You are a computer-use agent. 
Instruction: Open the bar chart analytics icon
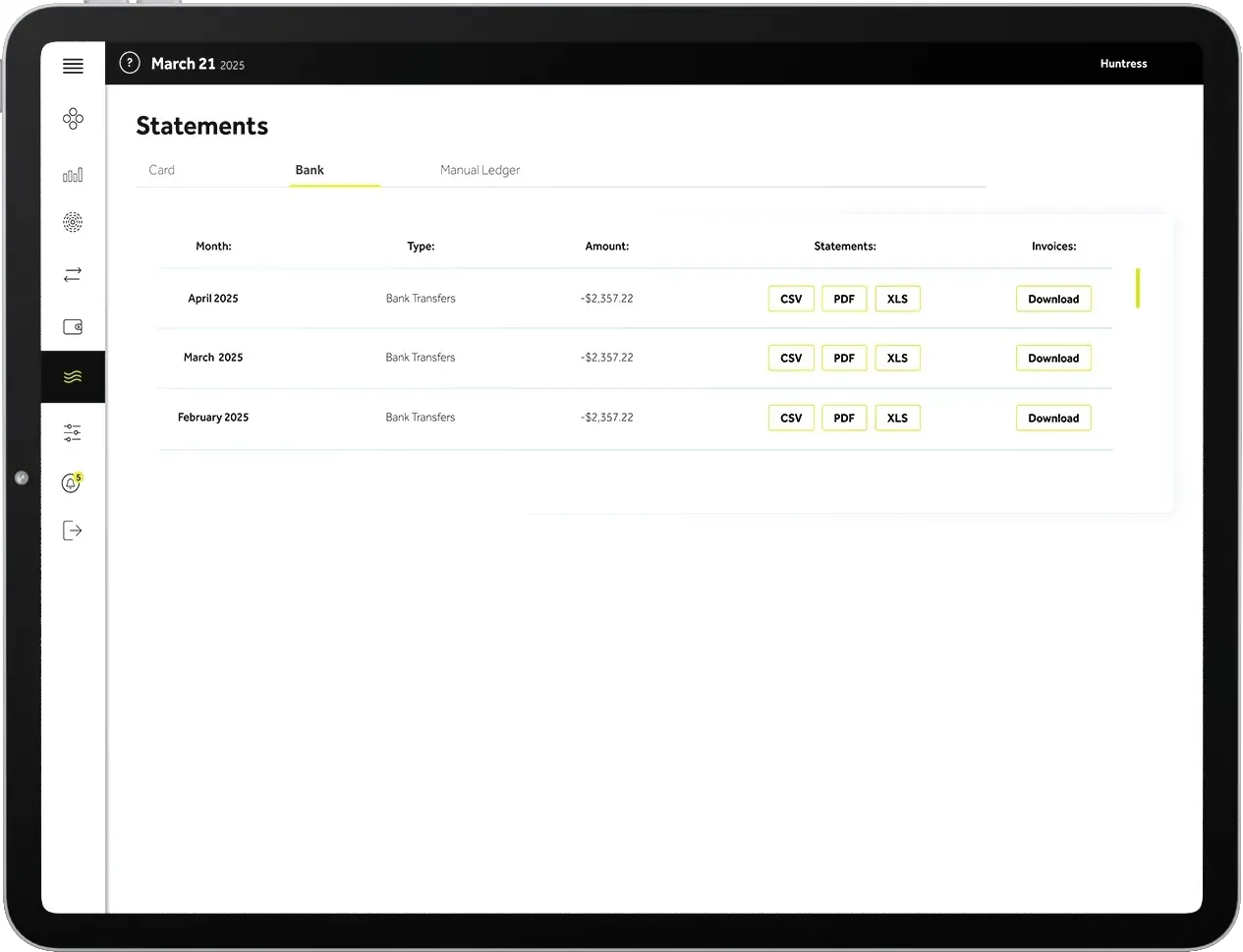point(73,175)
